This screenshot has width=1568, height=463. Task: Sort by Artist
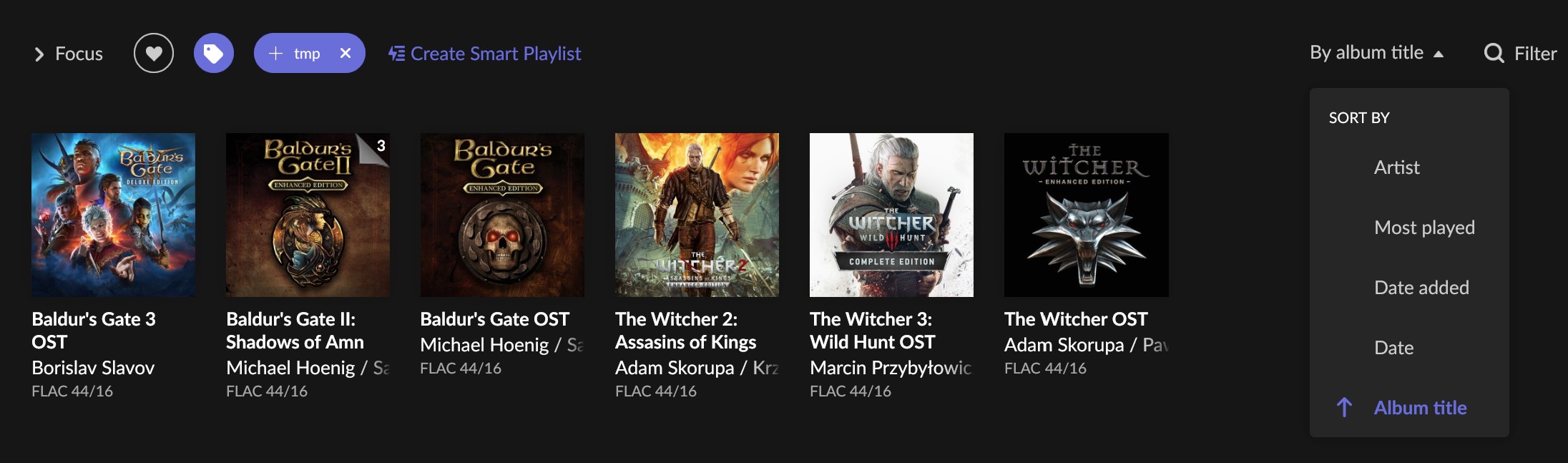coord(1396,167)
